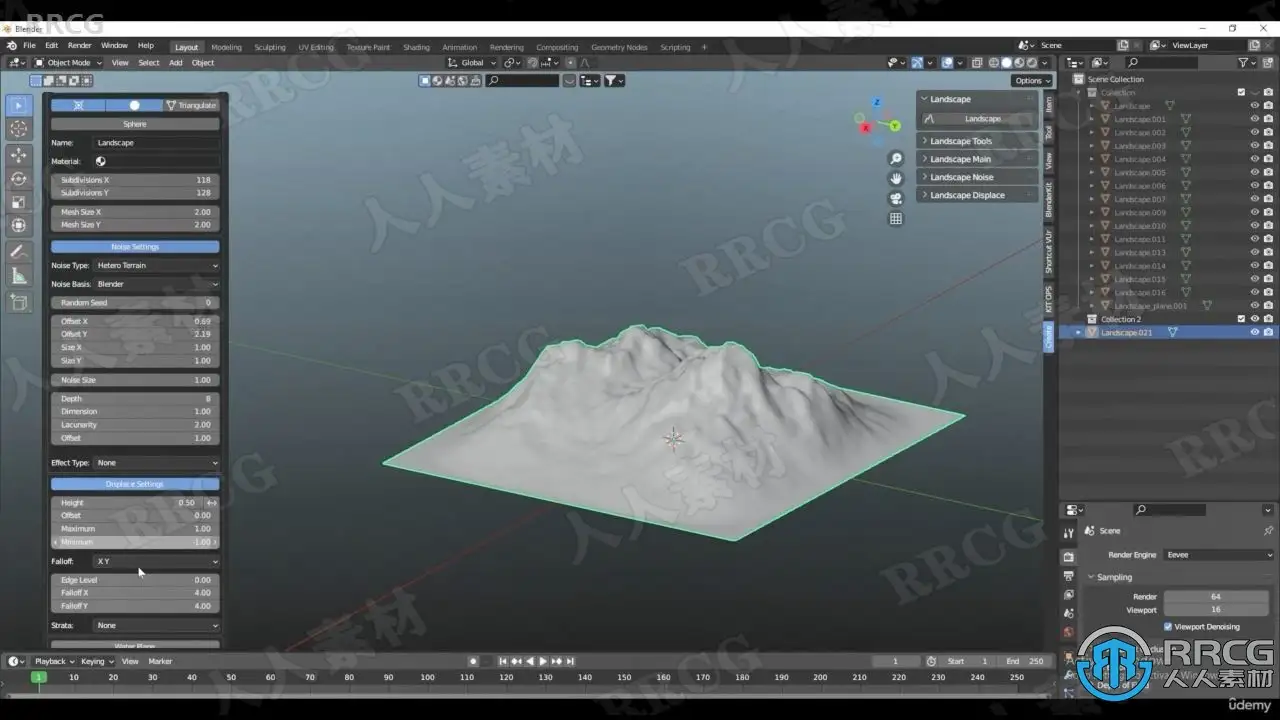Image resolution: width=1280 pixels, height=720 pixels.
Task: Switch perspective/orthographic with the grid icon
Action: coord(896,218)
